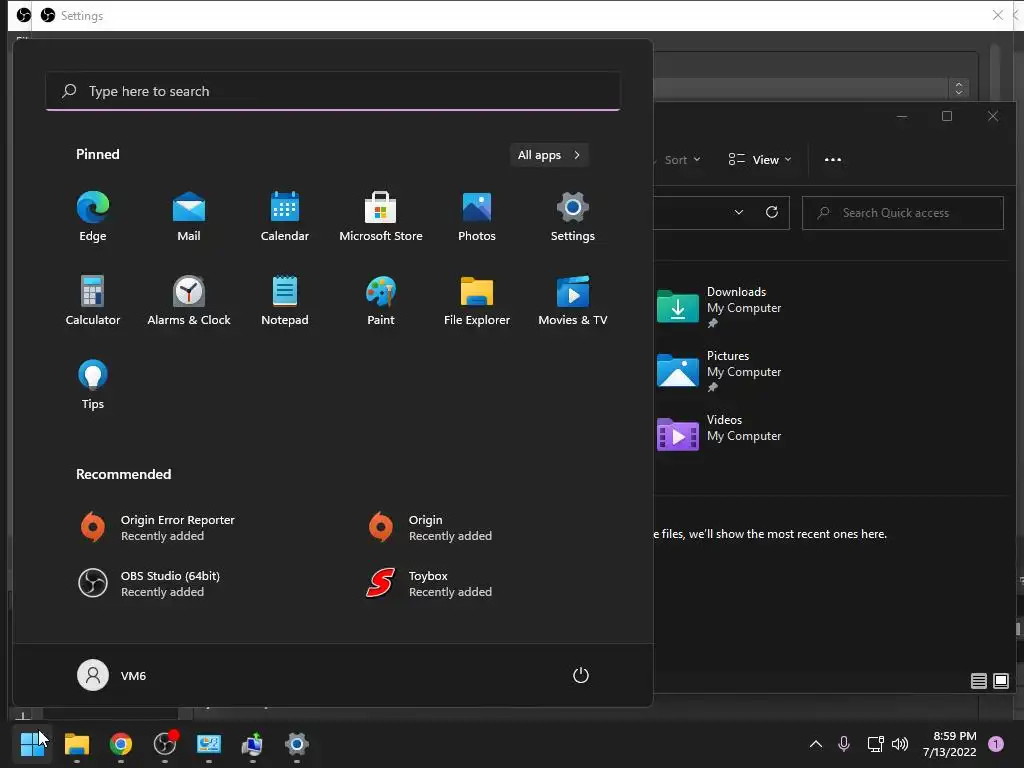Open the Calendar app
This screenshot has height=768, width=1024.
point(285,216)
